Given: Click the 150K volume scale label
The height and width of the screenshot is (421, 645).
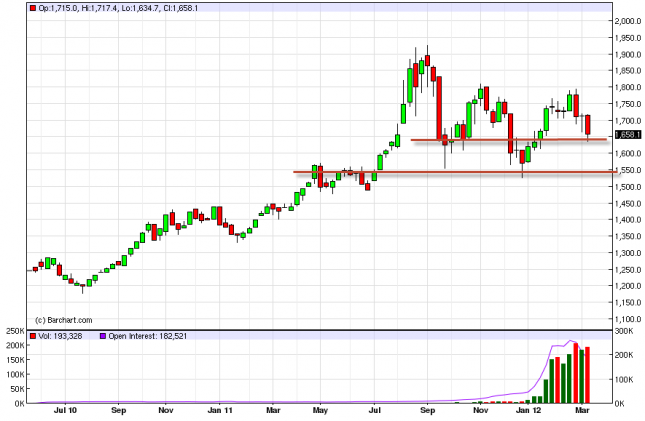Looking at the screenshot, I should point(15,360).
